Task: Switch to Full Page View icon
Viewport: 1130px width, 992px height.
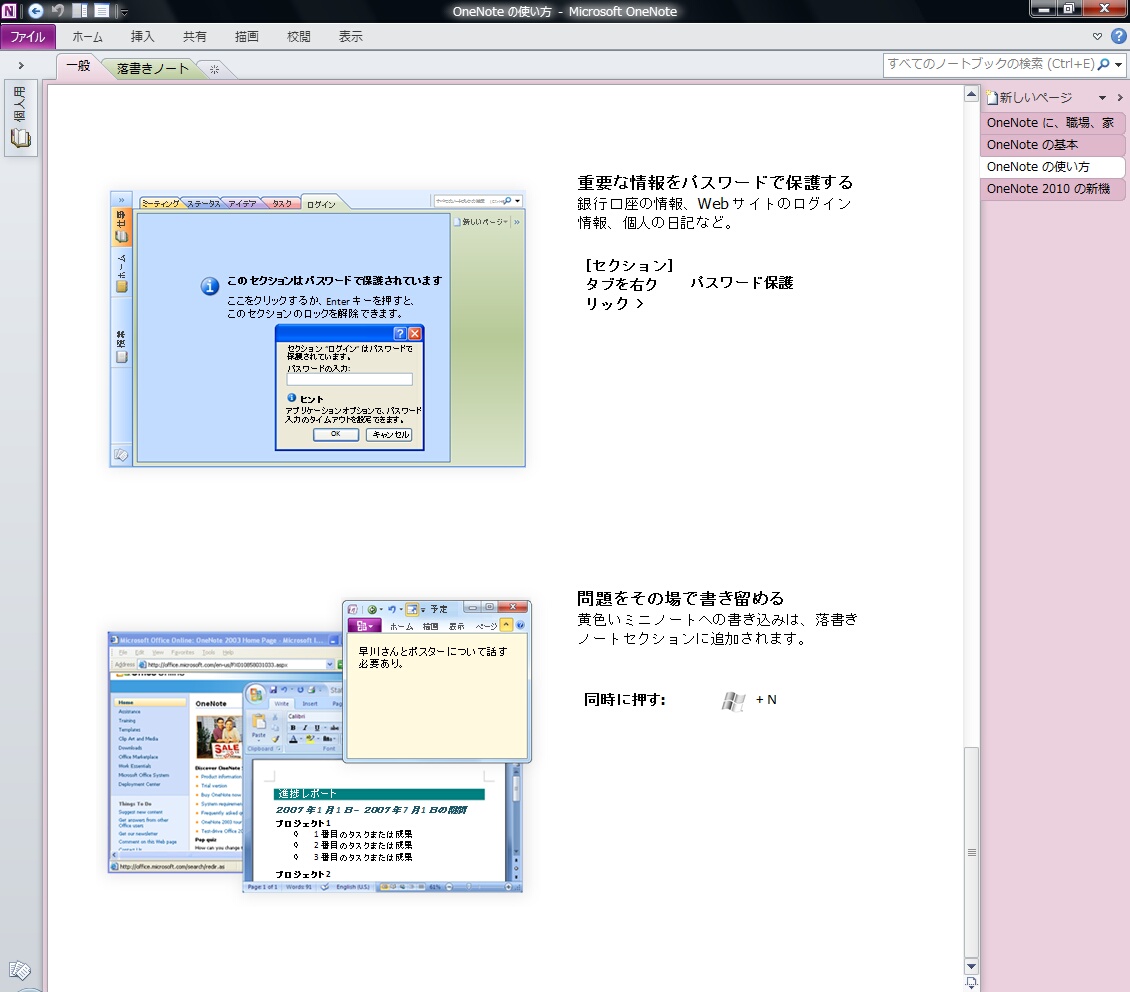Action: point(102,11)
